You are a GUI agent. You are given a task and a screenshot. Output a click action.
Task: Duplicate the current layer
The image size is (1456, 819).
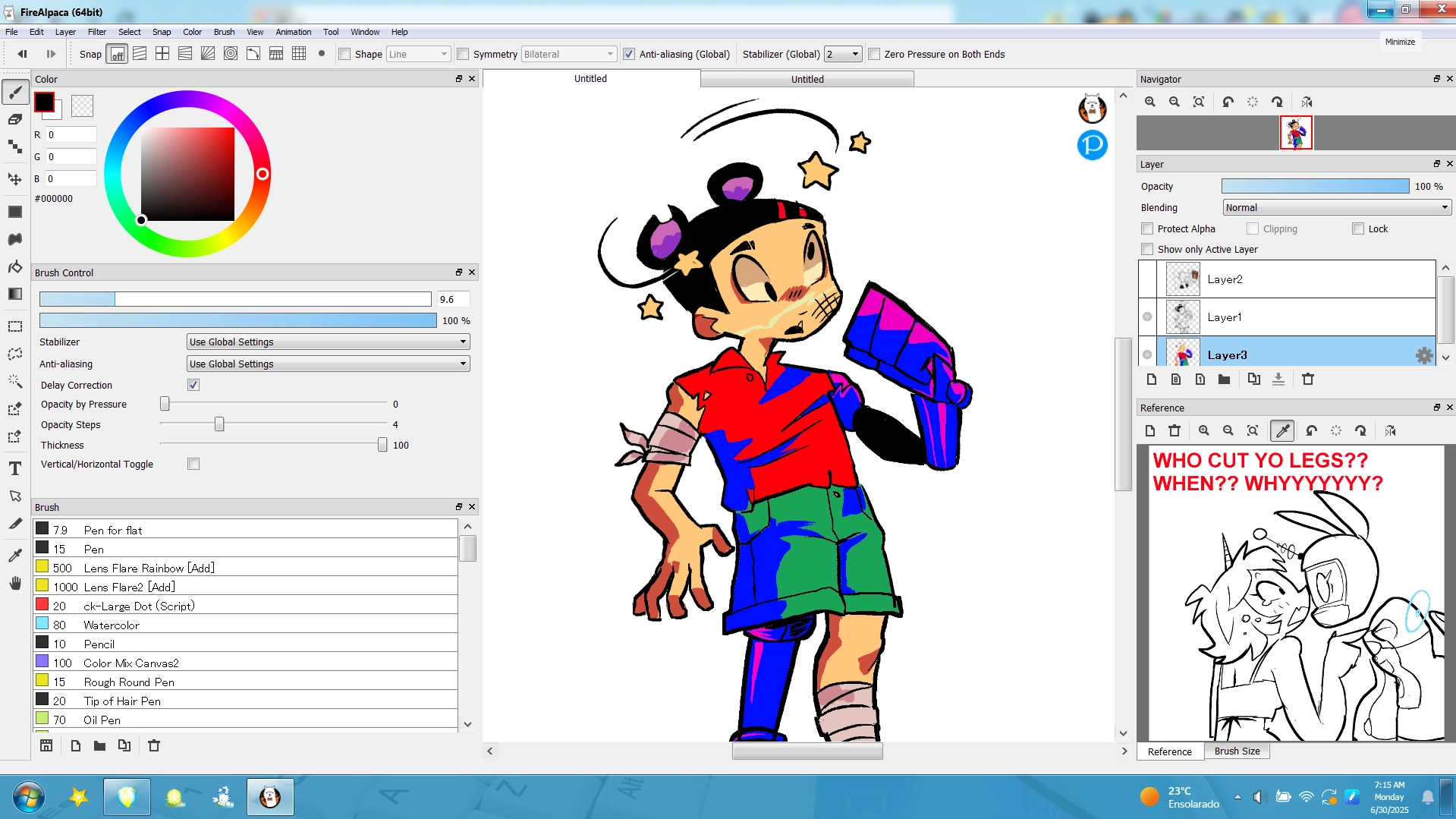pos(1254,380)
